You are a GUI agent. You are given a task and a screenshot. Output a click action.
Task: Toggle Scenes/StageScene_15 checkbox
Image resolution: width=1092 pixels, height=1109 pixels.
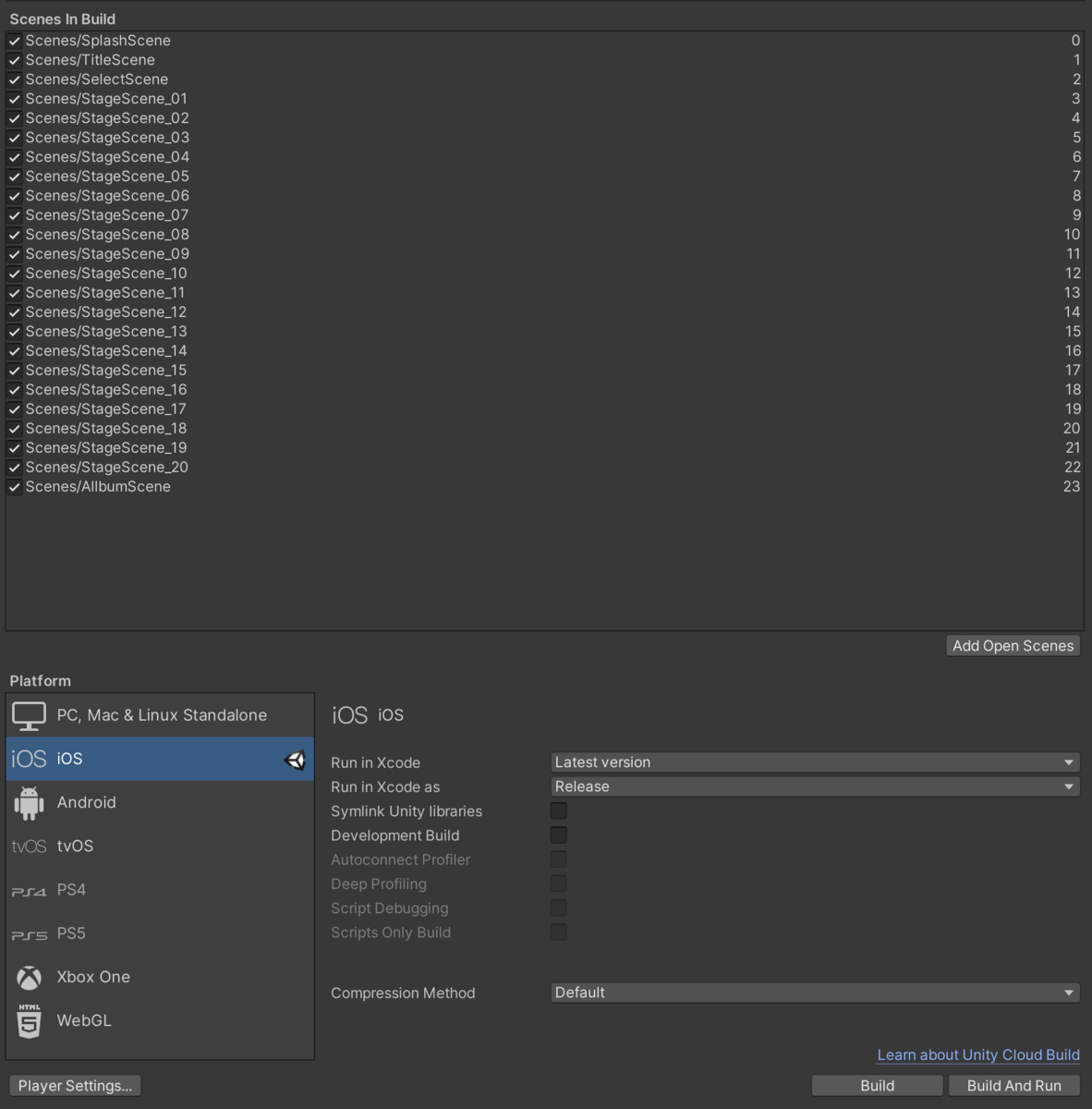point(14,371)
